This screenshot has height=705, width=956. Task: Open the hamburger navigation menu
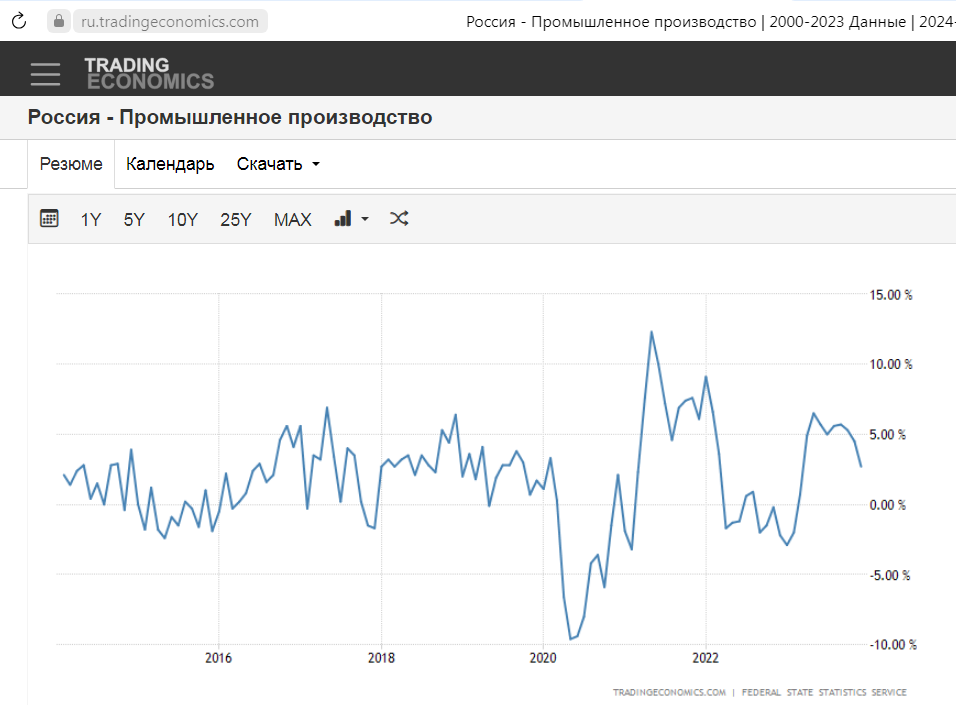(46, 74)
